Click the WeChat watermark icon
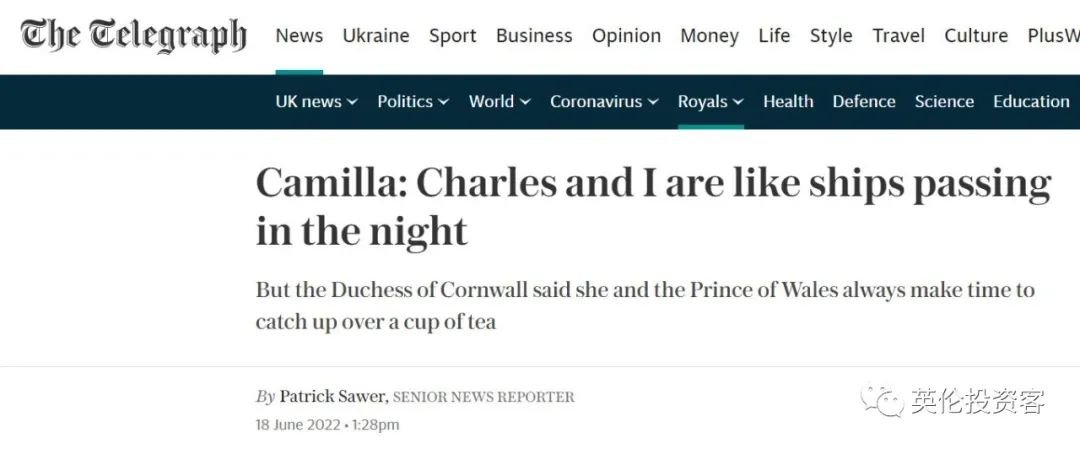The height and width of the screenshot is (449, 1080). click(x=881, y=400)
